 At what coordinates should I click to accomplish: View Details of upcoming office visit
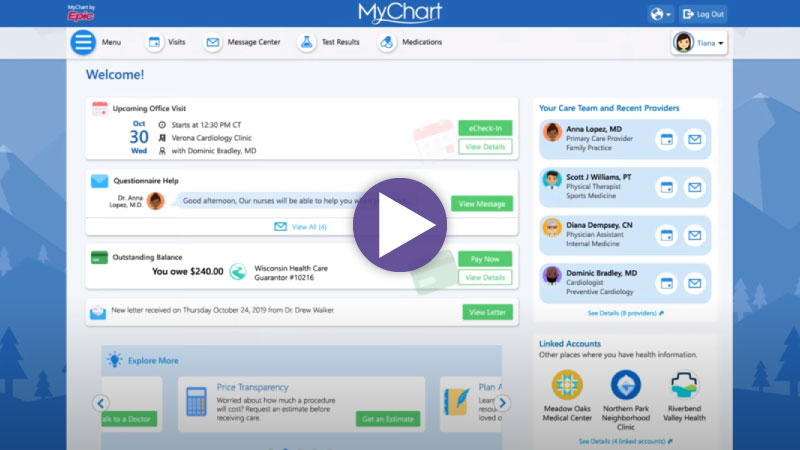(485, 147)
